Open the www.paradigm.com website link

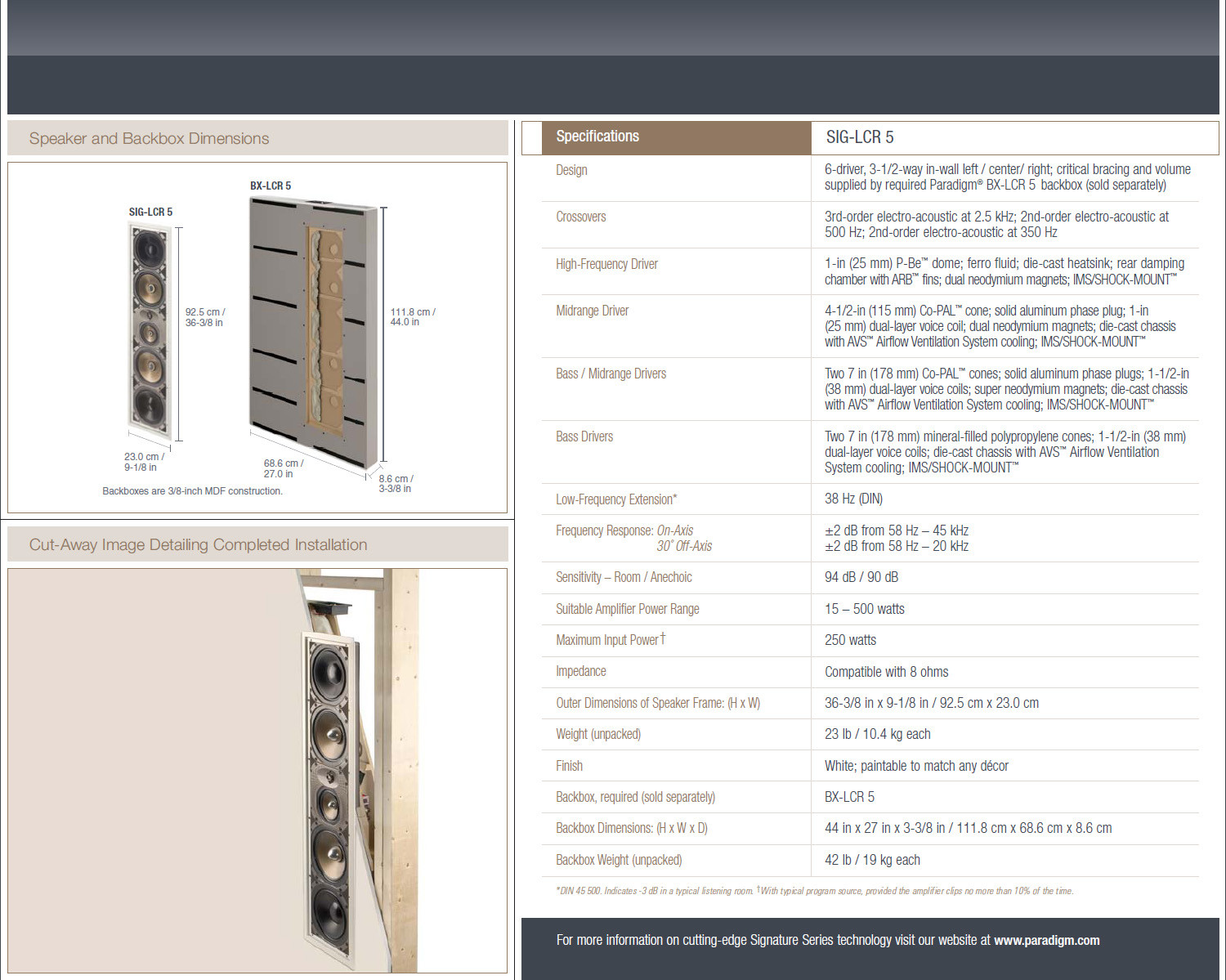(1046, 940)
